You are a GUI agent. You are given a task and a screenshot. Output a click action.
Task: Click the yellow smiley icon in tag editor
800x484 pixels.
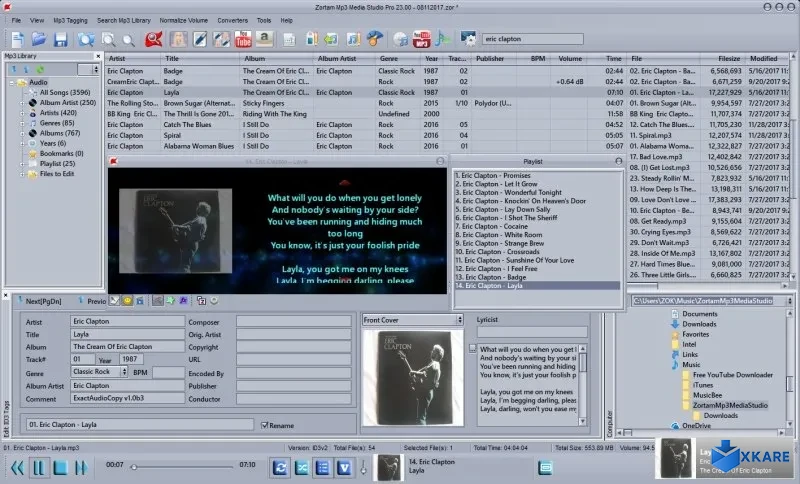click(x=127, y=301)
